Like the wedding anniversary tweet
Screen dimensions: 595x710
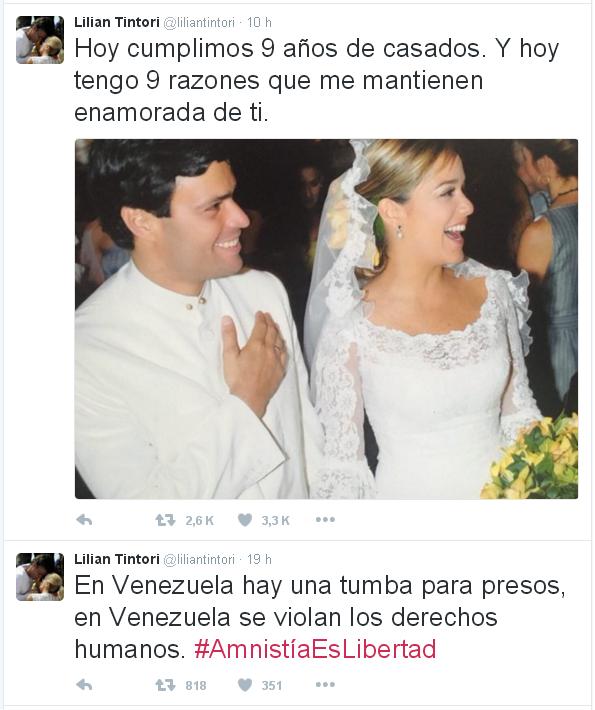[245, 520]
